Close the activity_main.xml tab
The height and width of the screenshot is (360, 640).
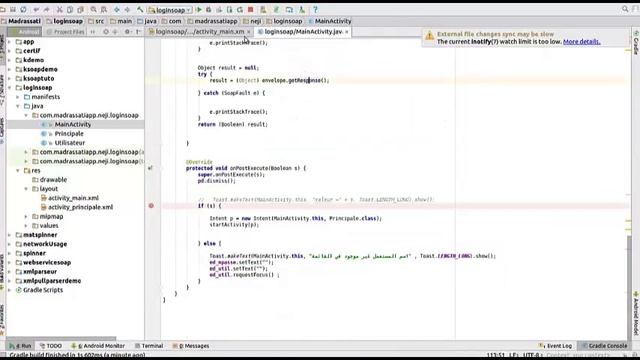tap(249, 32)
